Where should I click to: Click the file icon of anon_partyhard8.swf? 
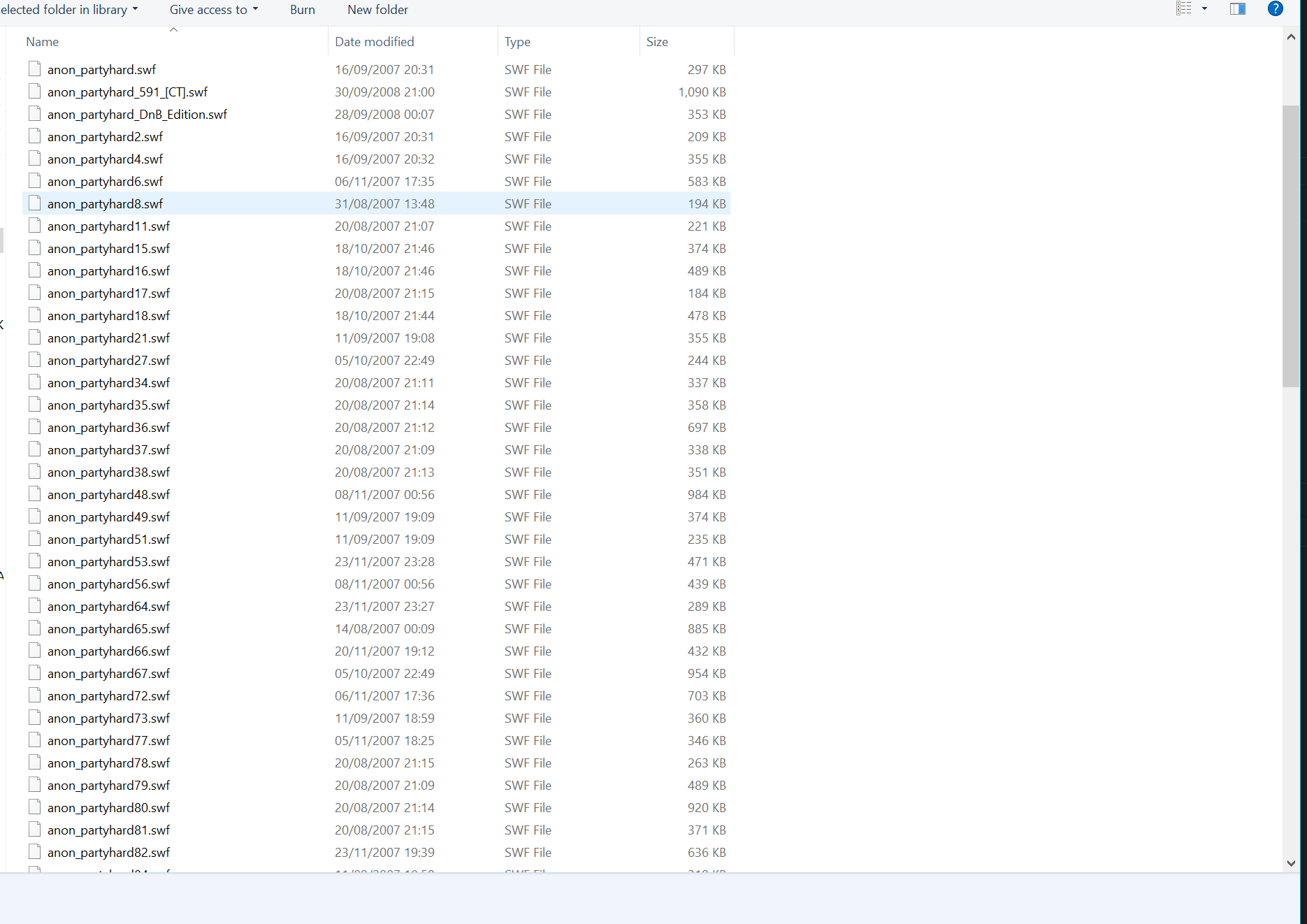[34, 203]
